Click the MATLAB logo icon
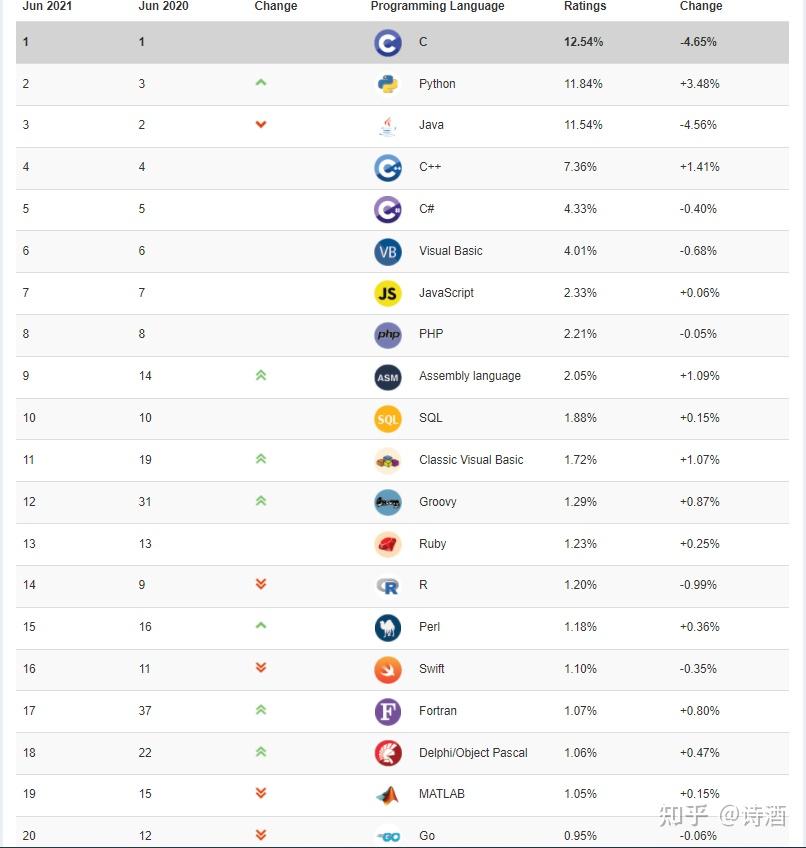 tap(388, 795)
